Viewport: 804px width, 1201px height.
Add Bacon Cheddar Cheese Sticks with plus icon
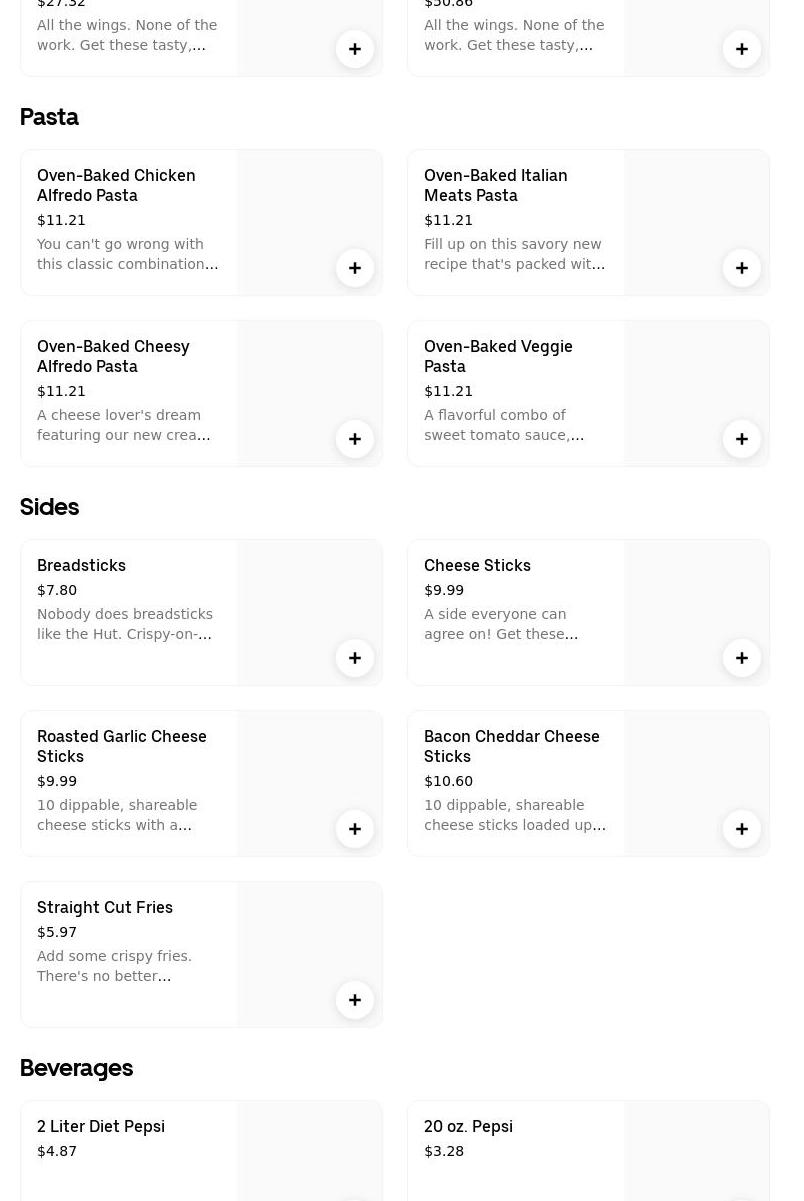point(742,829)
